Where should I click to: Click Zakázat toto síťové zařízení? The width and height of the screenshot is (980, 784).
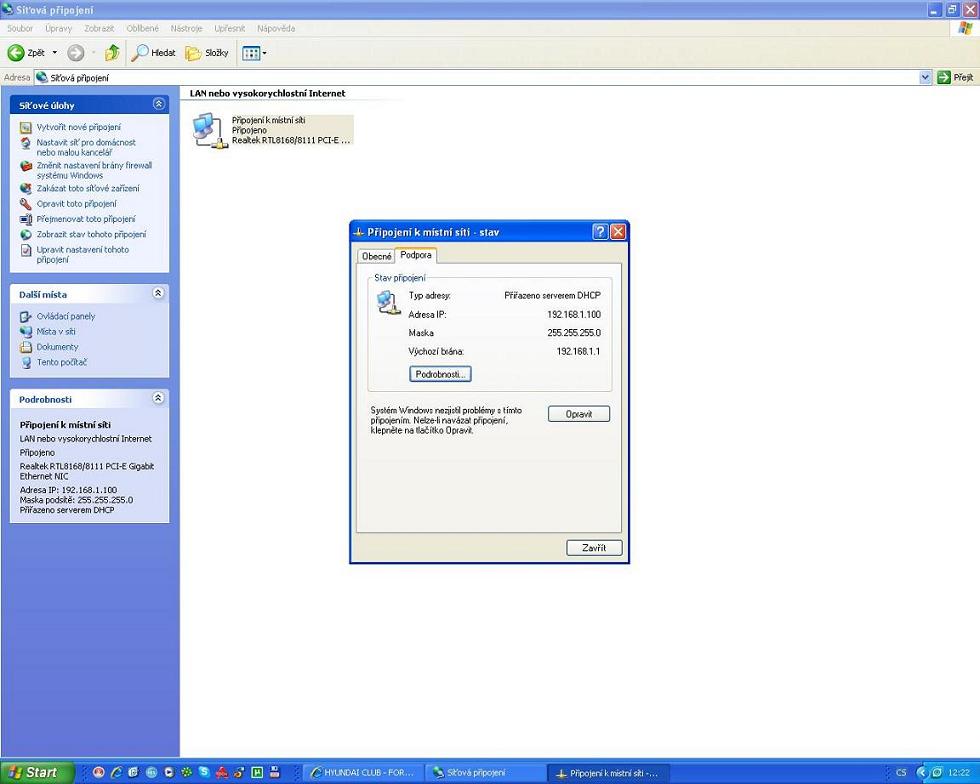click(88, 188)
